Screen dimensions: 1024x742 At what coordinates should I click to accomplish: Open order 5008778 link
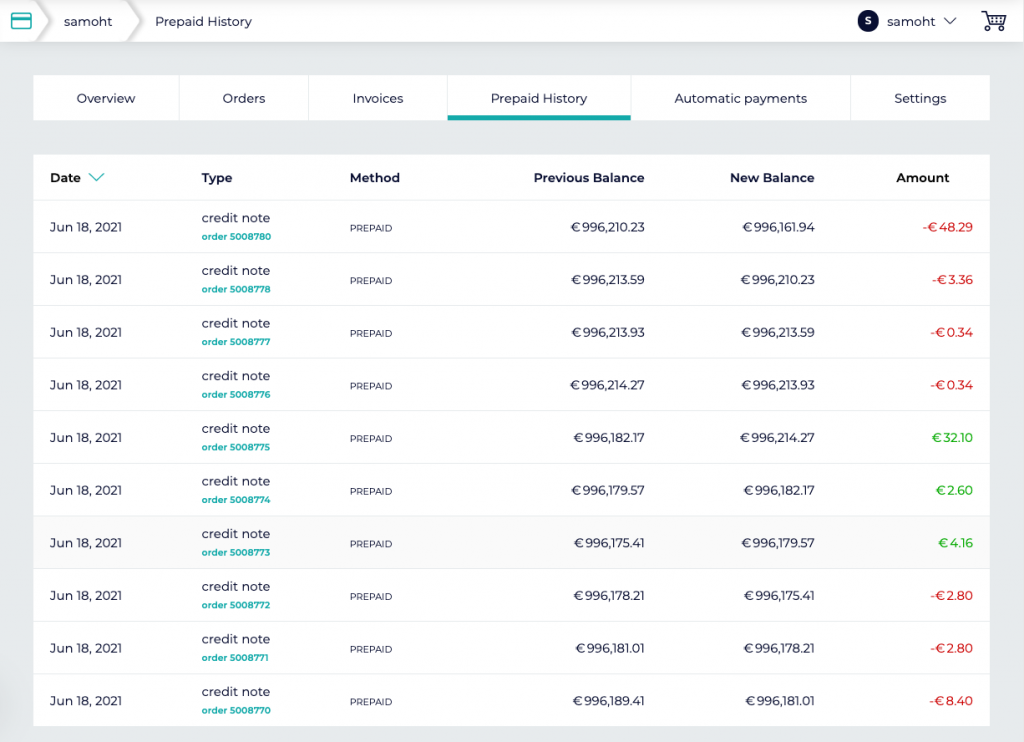pyautogui.click(x=236, y=290)
